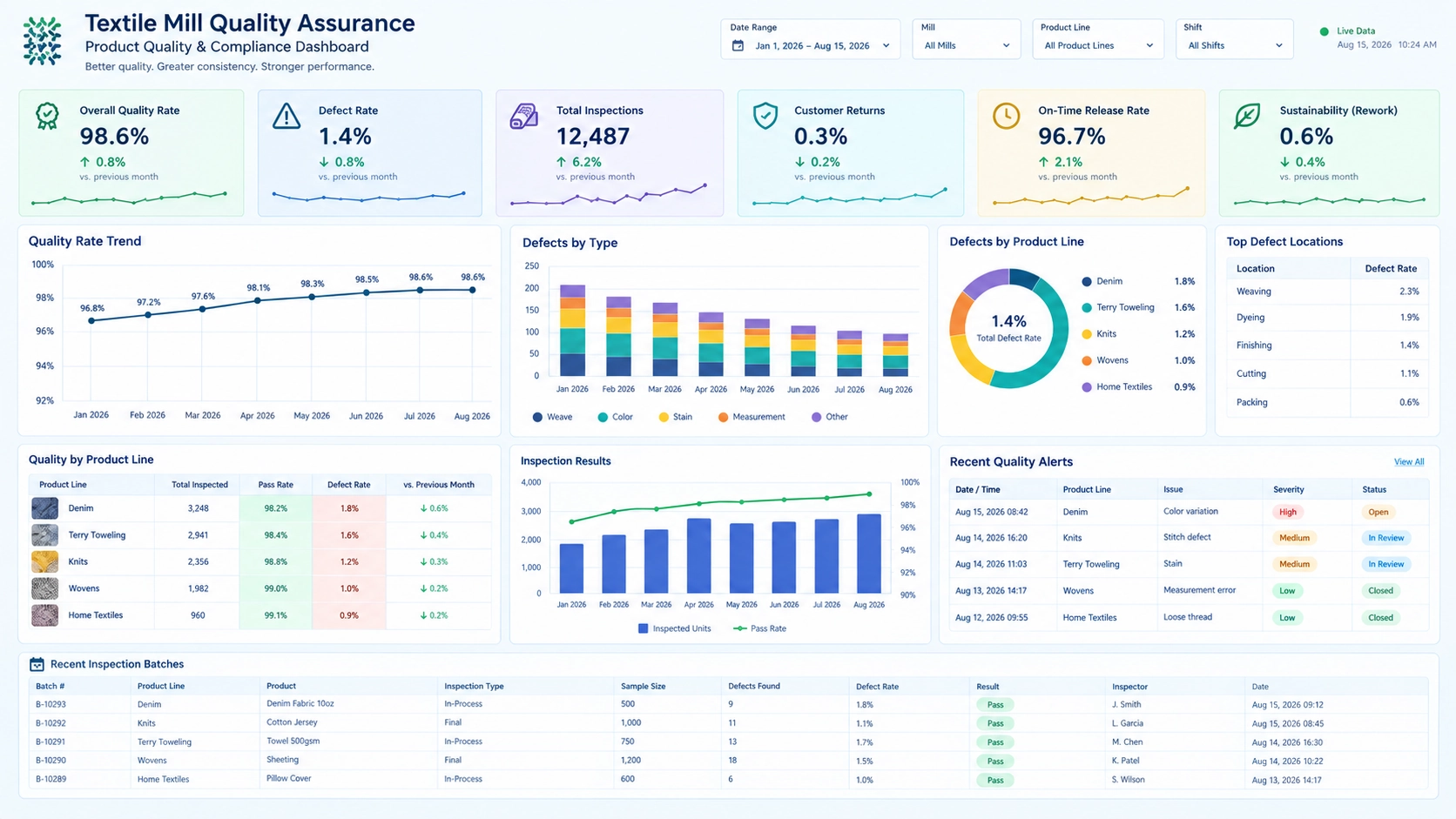
Task: Click the Low severity badge for Home Textiles
Action: click(x=1287, y=618)
